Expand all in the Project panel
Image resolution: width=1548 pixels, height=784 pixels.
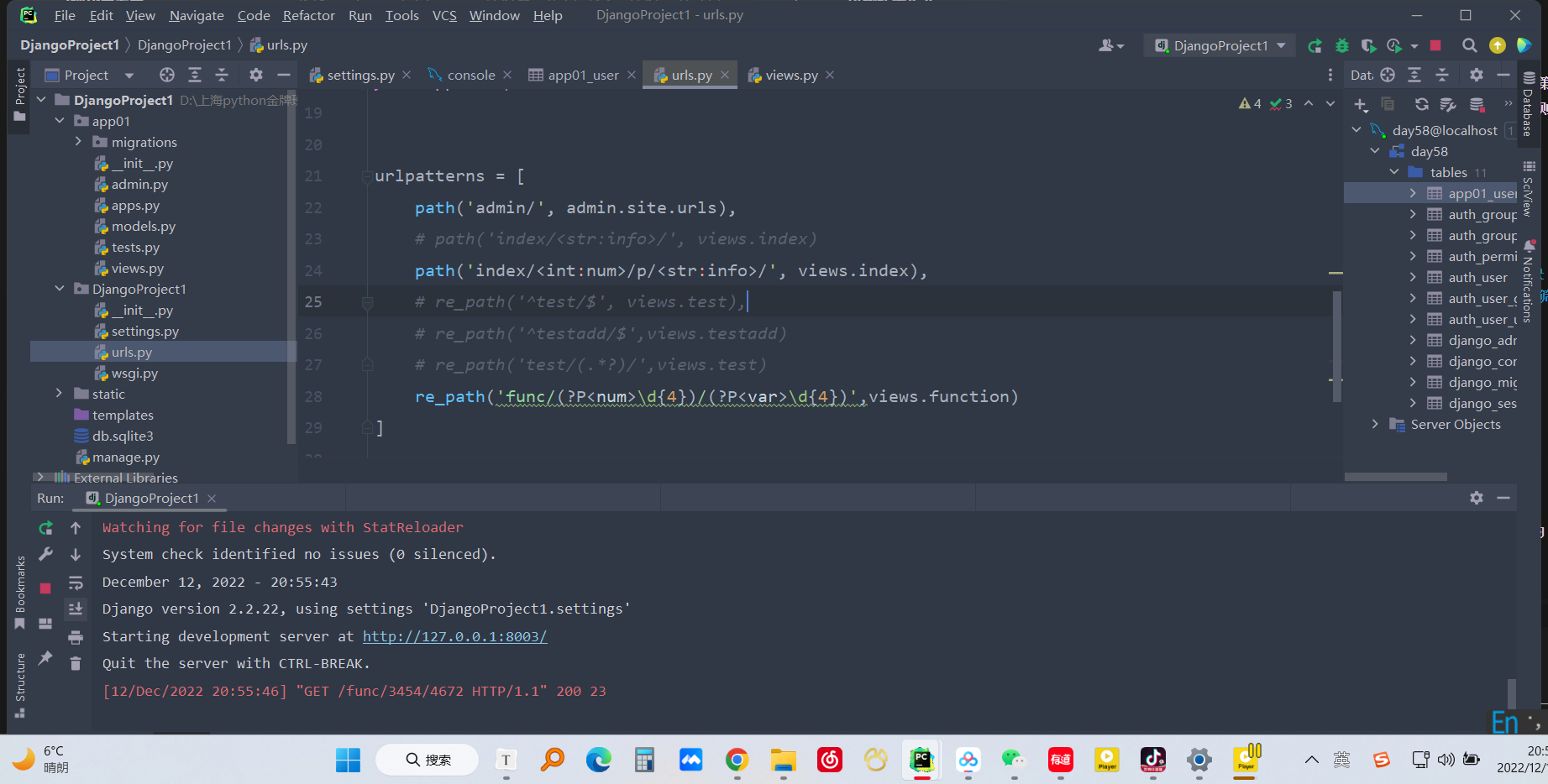[195, 75]
